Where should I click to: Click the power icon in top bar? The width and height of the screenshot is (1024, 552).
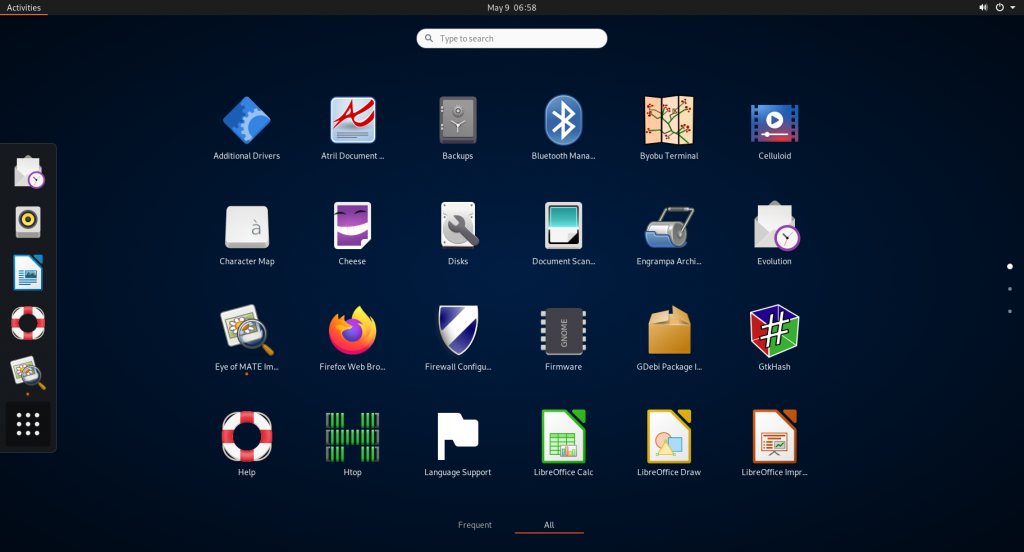(x=1000, y=8)
